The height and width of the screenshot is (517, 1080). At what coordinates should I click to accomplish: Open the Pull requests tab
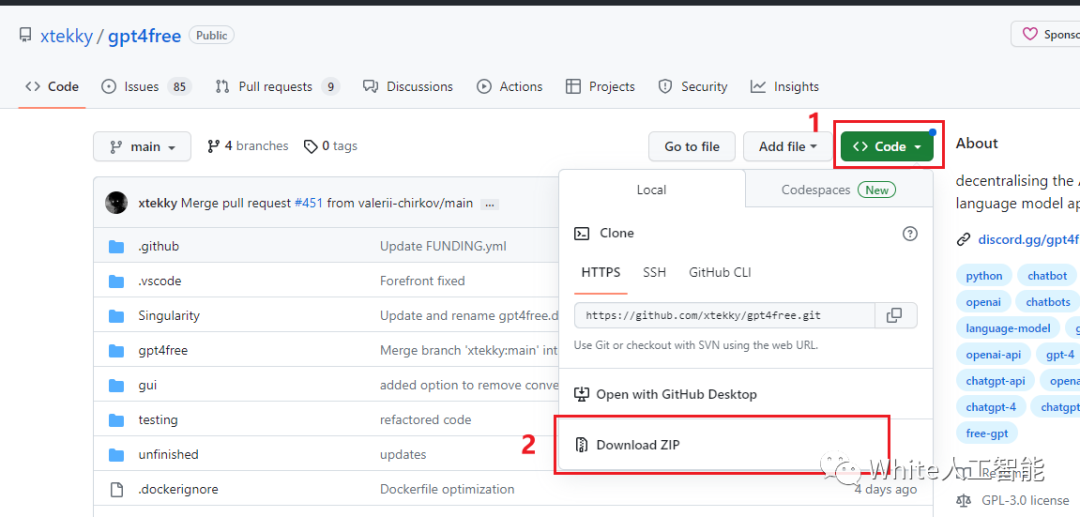(x=277, y=87)
